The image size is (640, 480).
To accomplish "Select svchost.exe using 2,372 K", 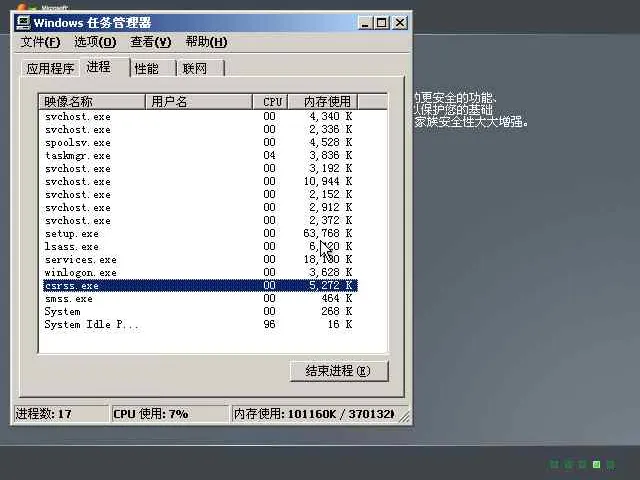I will [x=200, y=220].
